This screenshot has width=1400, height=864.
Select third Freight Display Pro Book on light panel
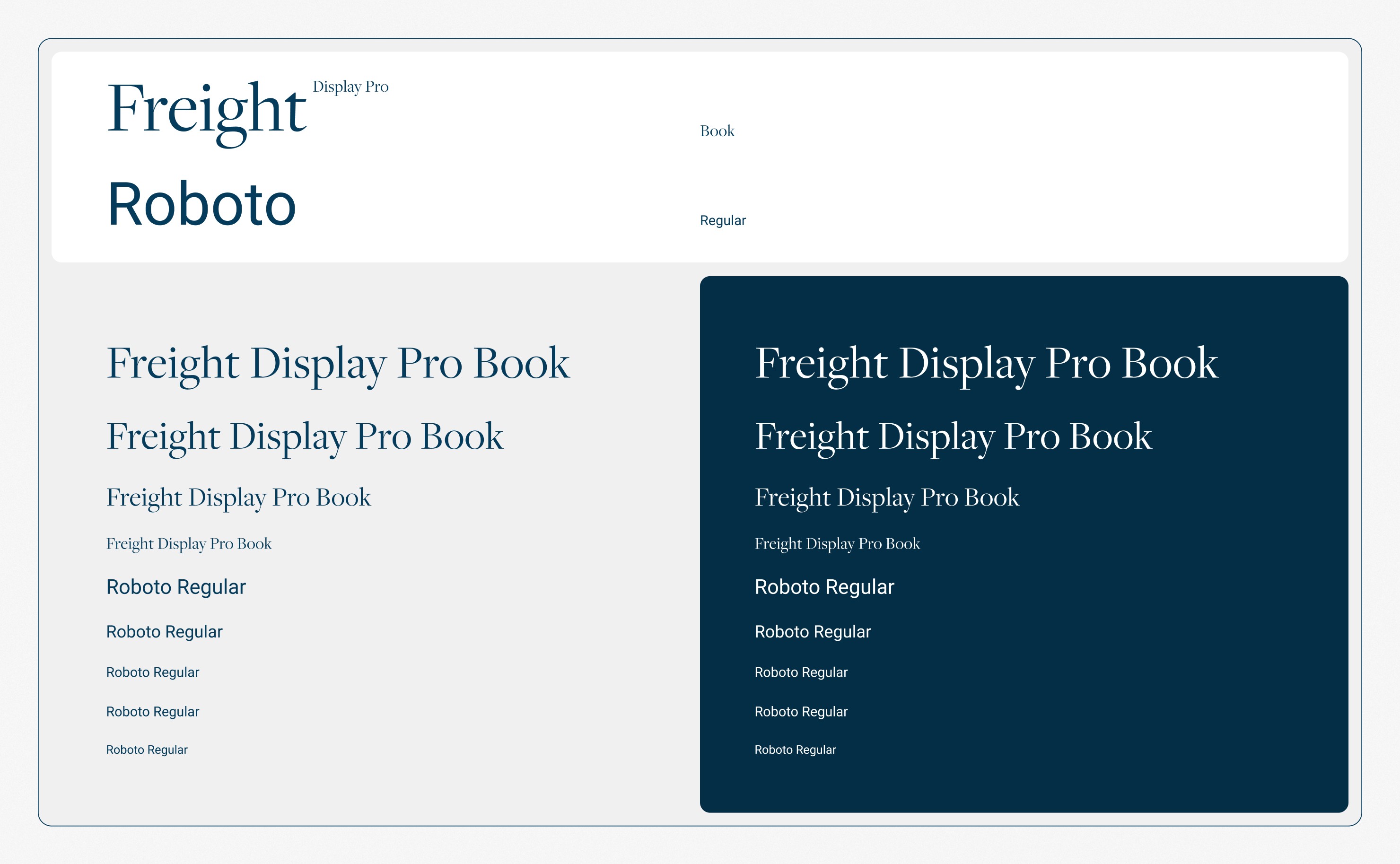click(x=238, y=497)
